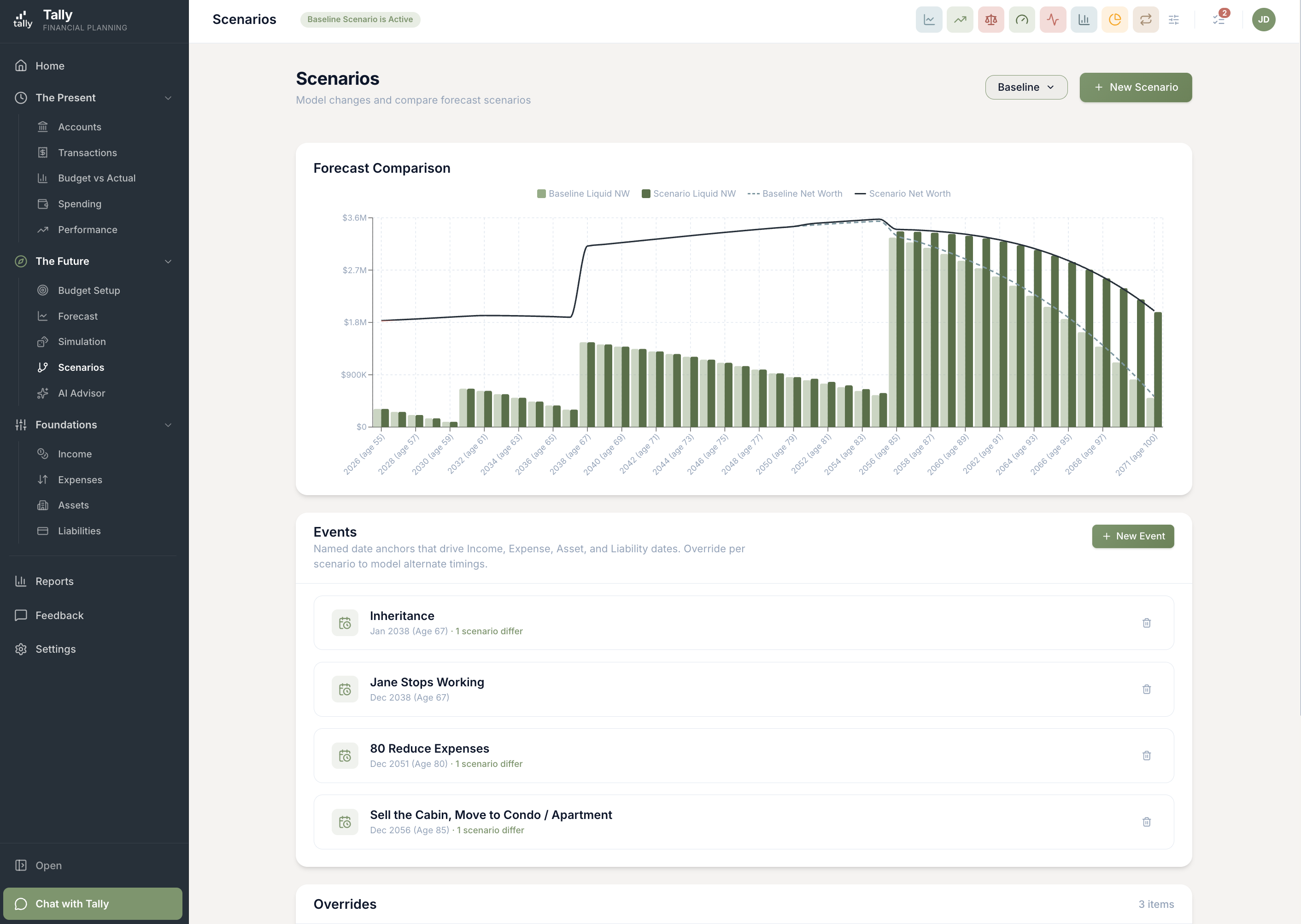1301x924 pixels.
Task: Open the sliders adjustment icon in header
Action: tap(1174, 19)
